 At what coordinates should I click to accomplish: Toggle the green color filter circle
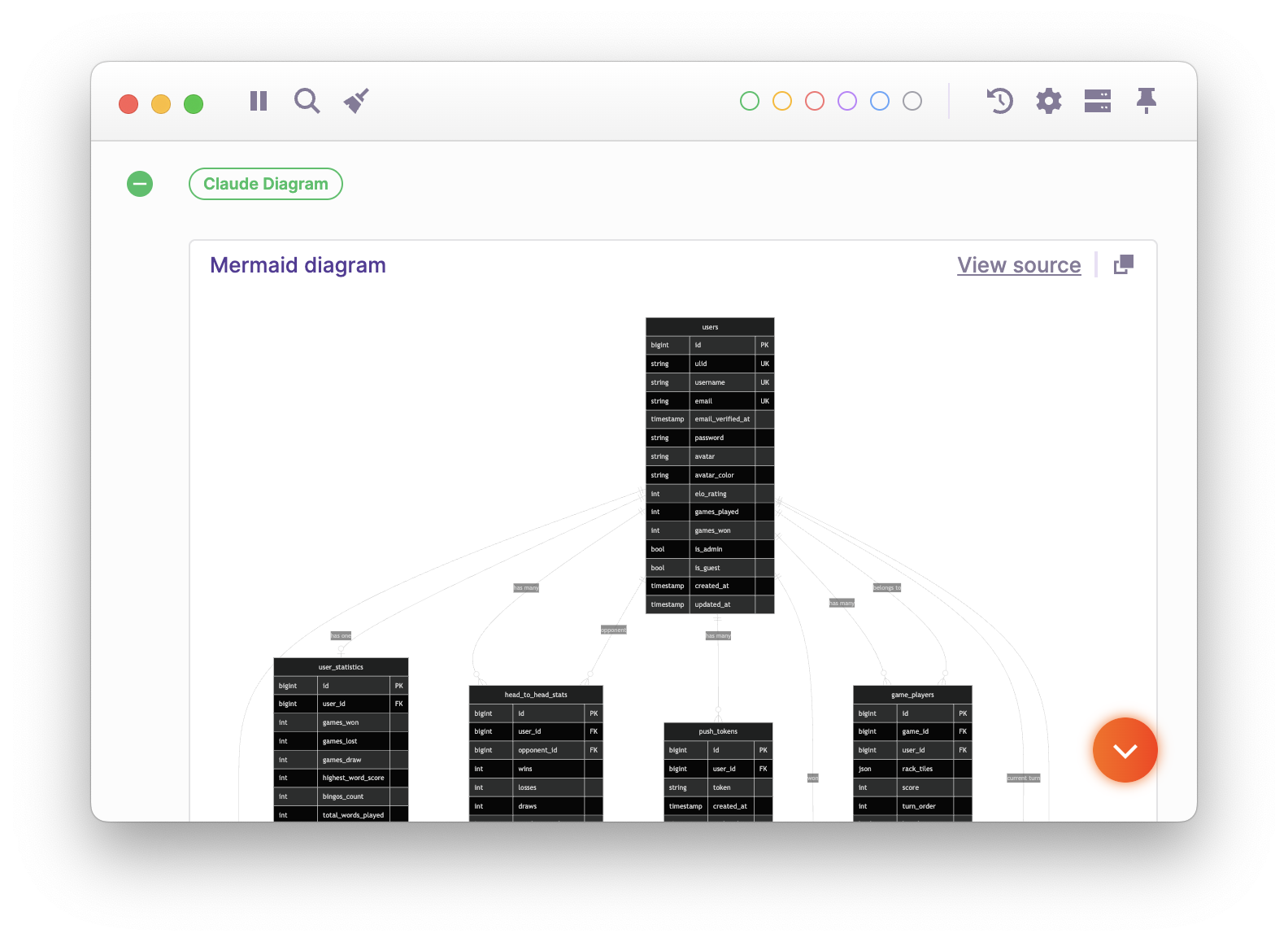750,101
